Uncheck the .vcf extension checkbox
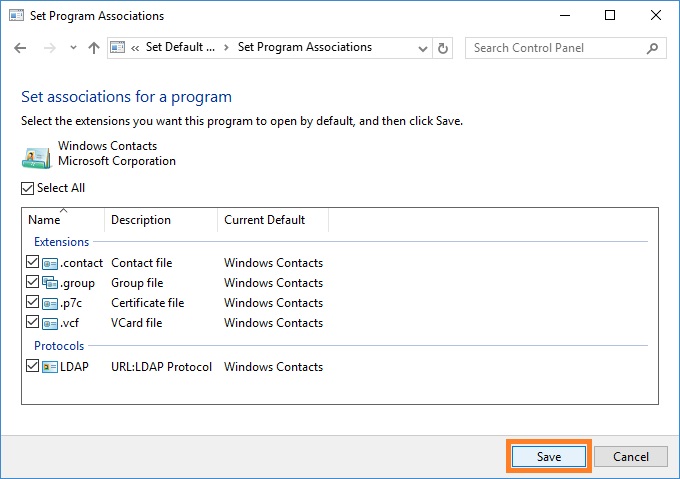The image size is (680, 479). pyautogui.click(x=32, y=322)
